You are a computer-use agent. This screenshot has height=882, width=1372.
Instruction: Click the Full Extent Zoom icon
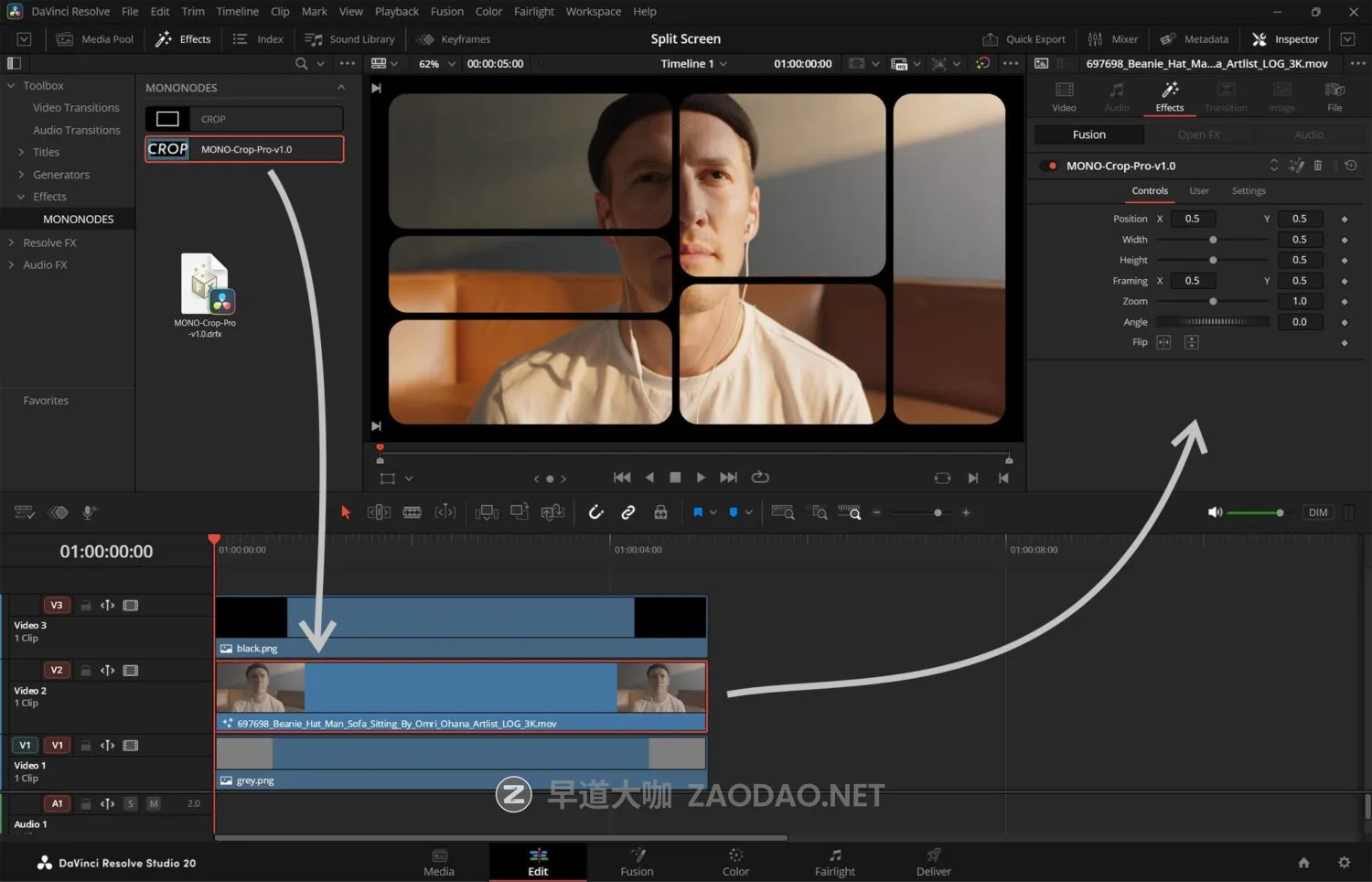click(x=783, y=512)
